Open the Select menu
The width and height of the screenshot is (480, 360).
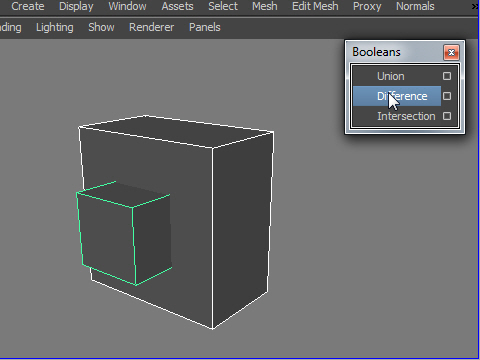(x=223, y=6)
